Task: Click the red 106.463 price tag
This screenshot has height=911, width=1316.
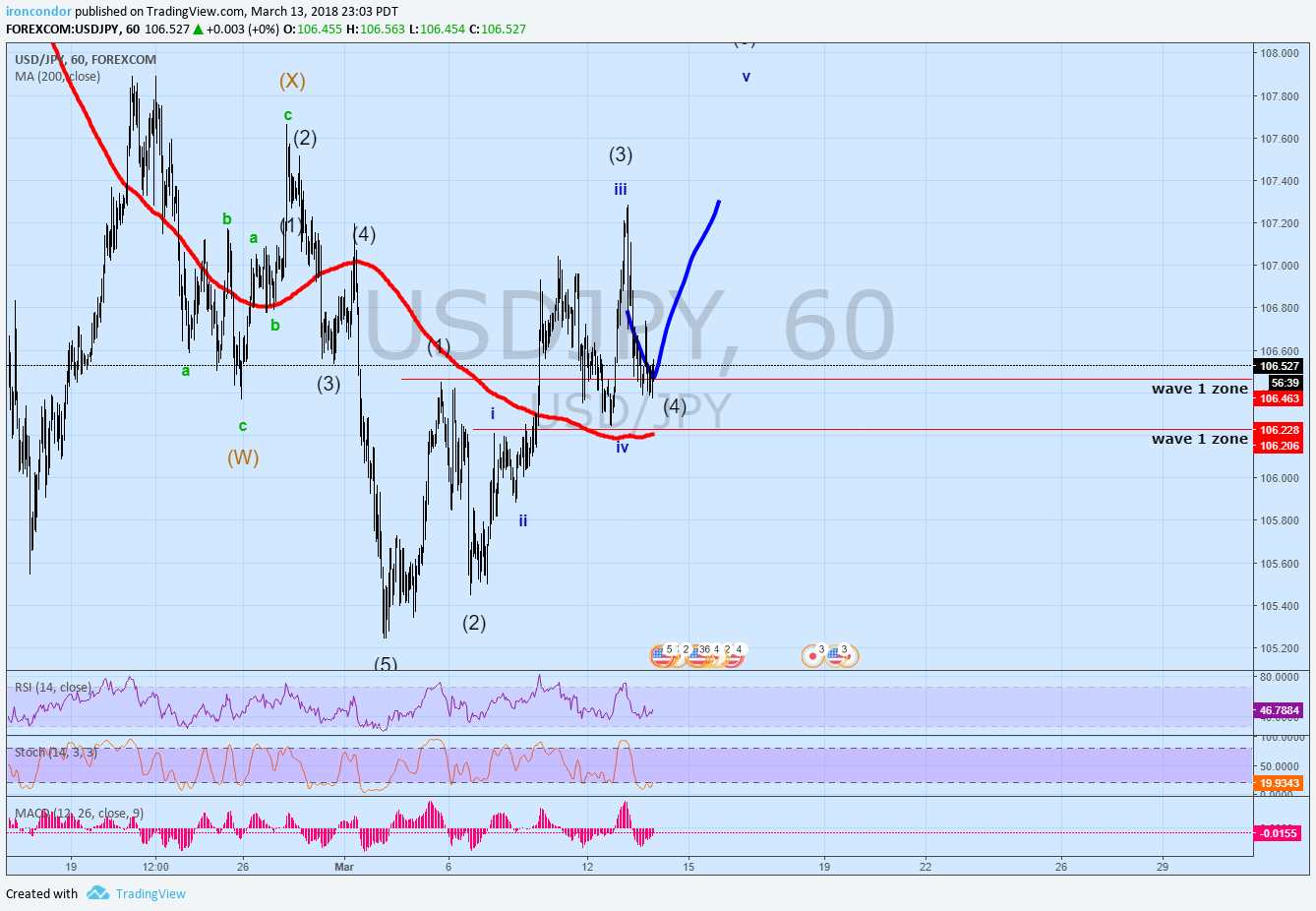Action: click(1280, 398)
